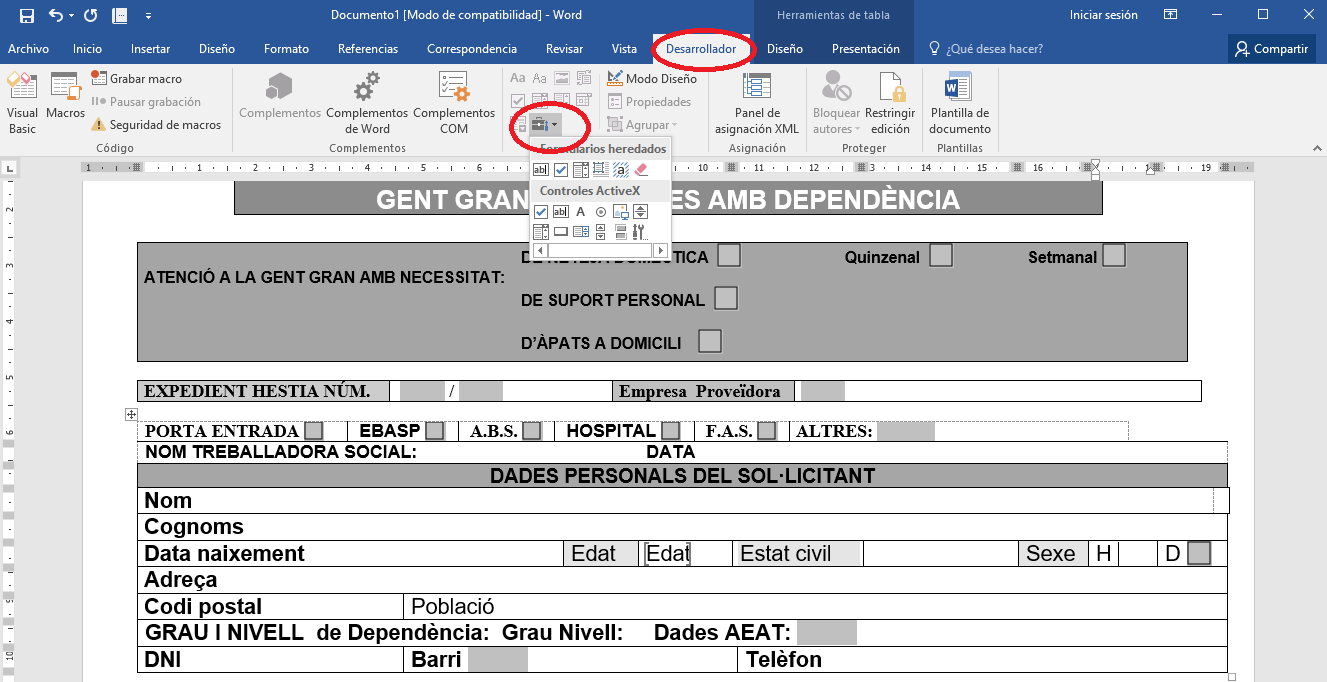
Task: Click the Complementos COM icon
Action: (454, 103)
